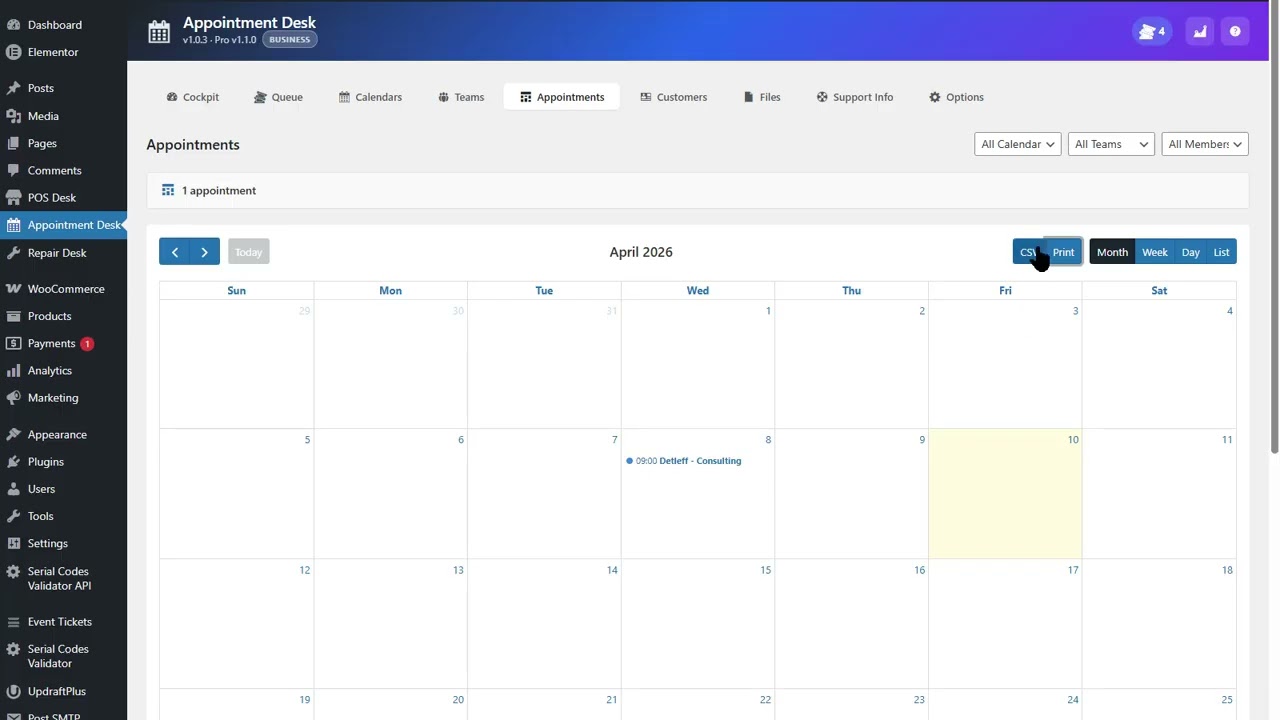
Task: Click the '1 appointment' summary text
Action: point(219,190)
